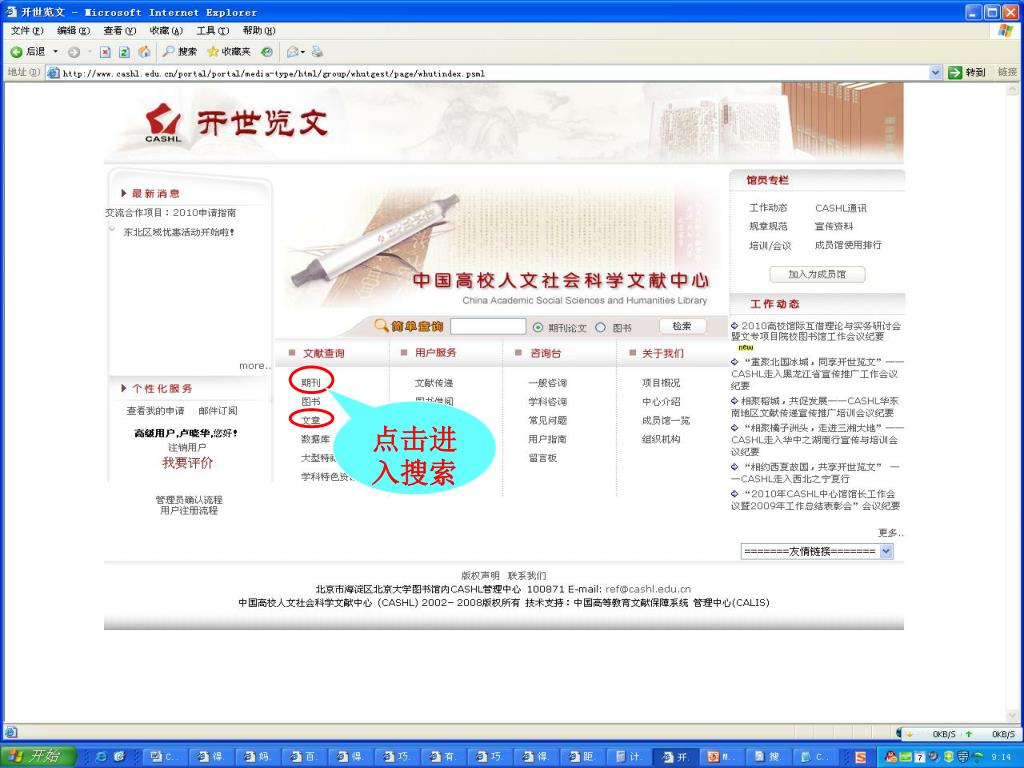Switch to the taskbar window labeled 搜
Image resolution: width=1024 pixels, height=768 pixels.
[767, 756]
